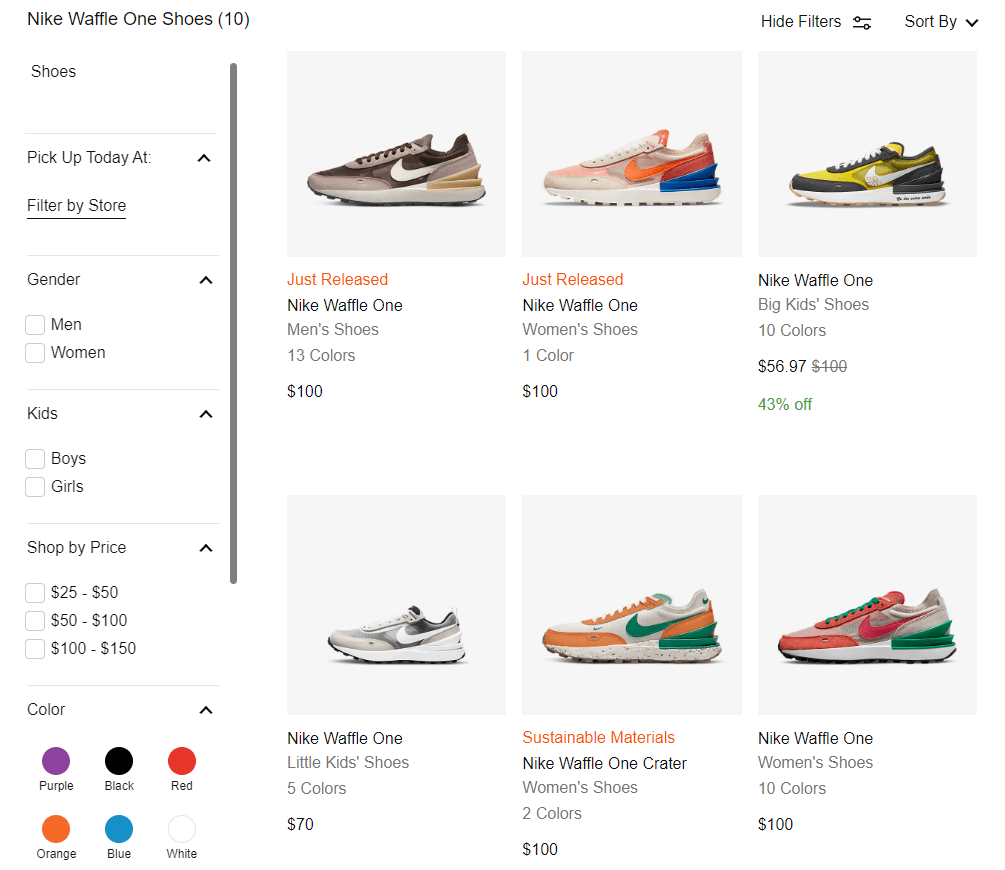Check the Women gender checkbox

pos(35,353)
